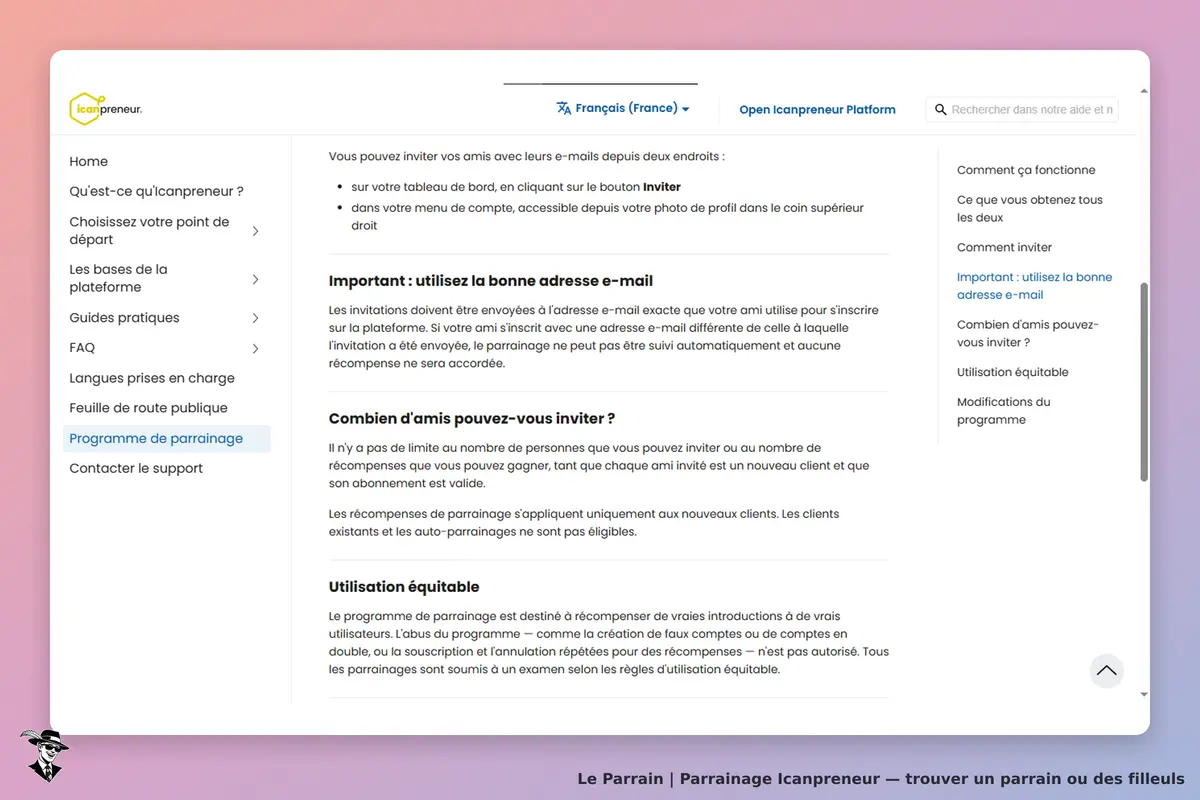Jump to 'Comment inviter' section
The image size is (1200, 800).
[x=1004, y=247]
